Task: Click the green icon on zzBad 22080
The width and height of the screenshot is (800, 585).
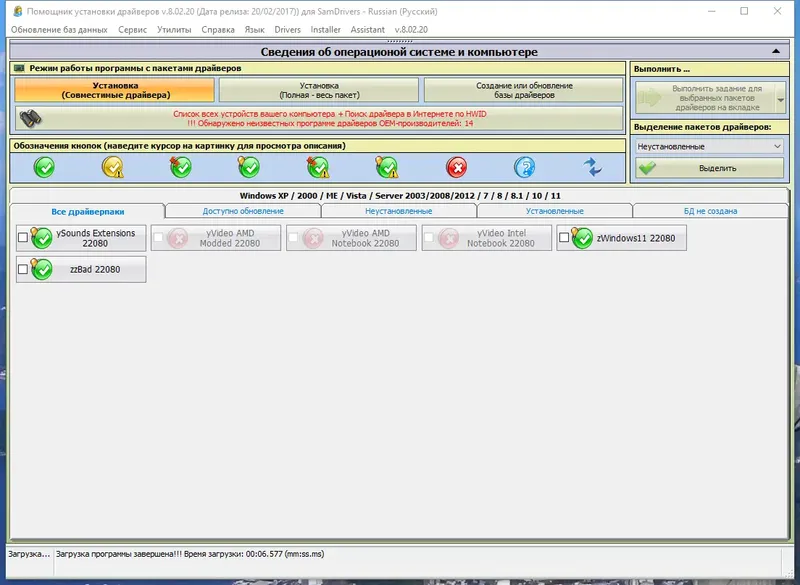Action: (x=41, y=269)
